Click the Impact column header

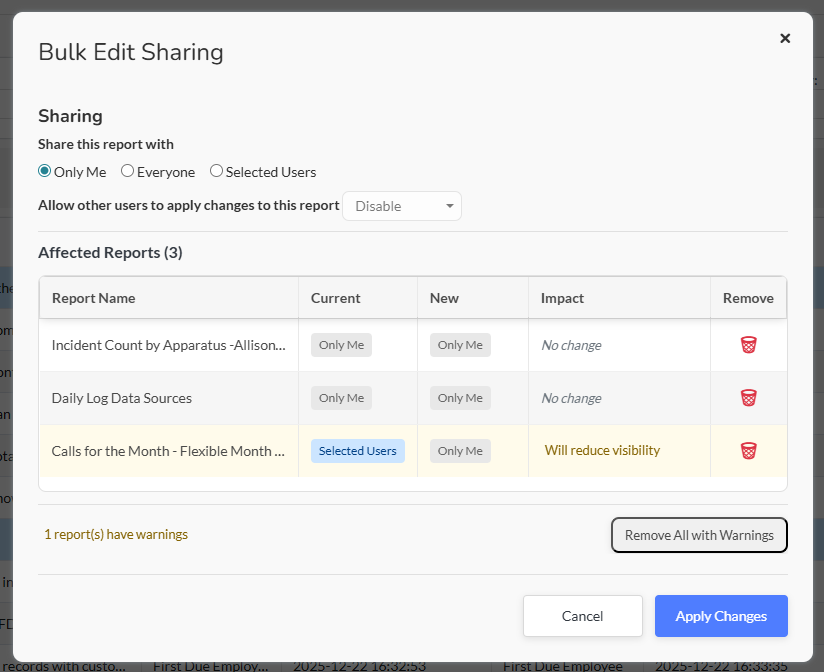tap(562, 298)
